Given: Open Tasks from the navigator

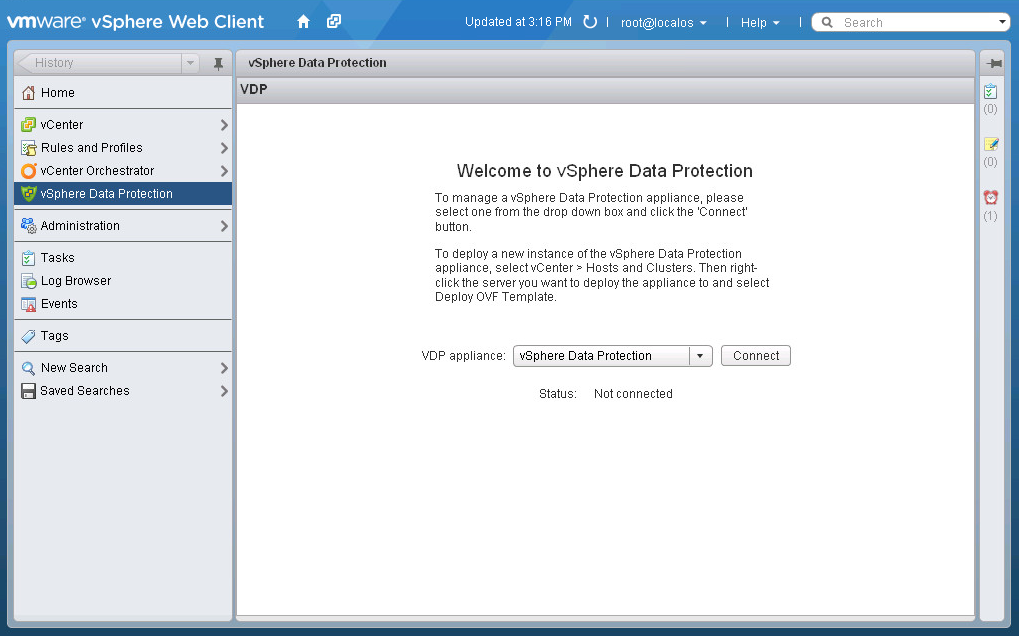Looking at the screenshot, I should click(123, 258).
